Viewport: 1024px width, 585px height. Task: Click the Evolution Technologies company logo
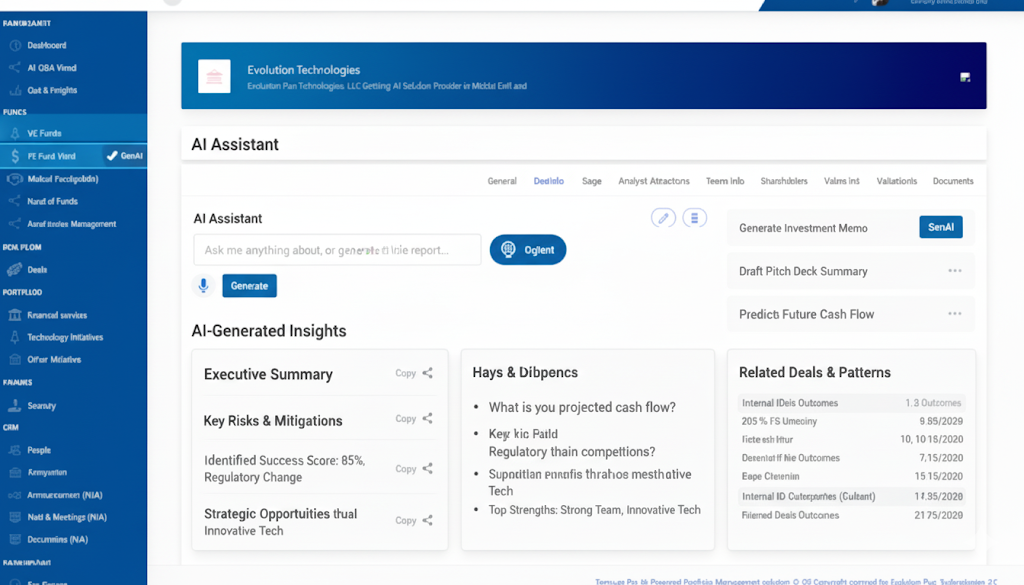tap(214, 76)
